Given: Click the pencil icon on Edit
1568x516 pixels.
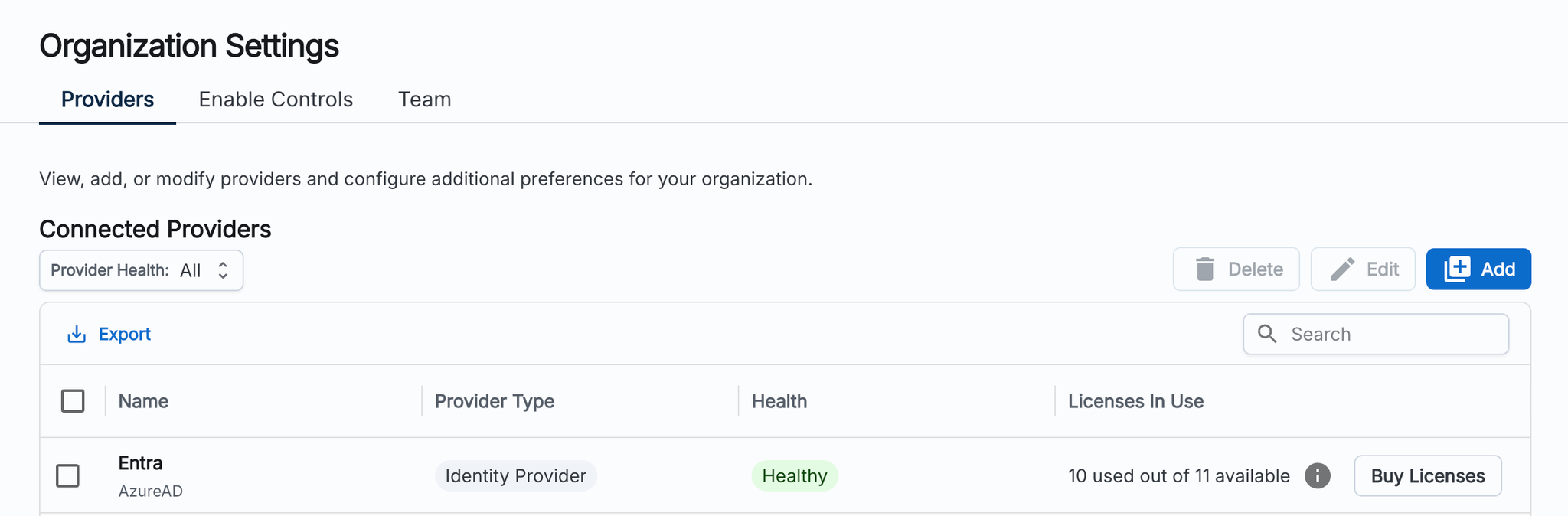Looking at the screenshot, I should 1342,269.
